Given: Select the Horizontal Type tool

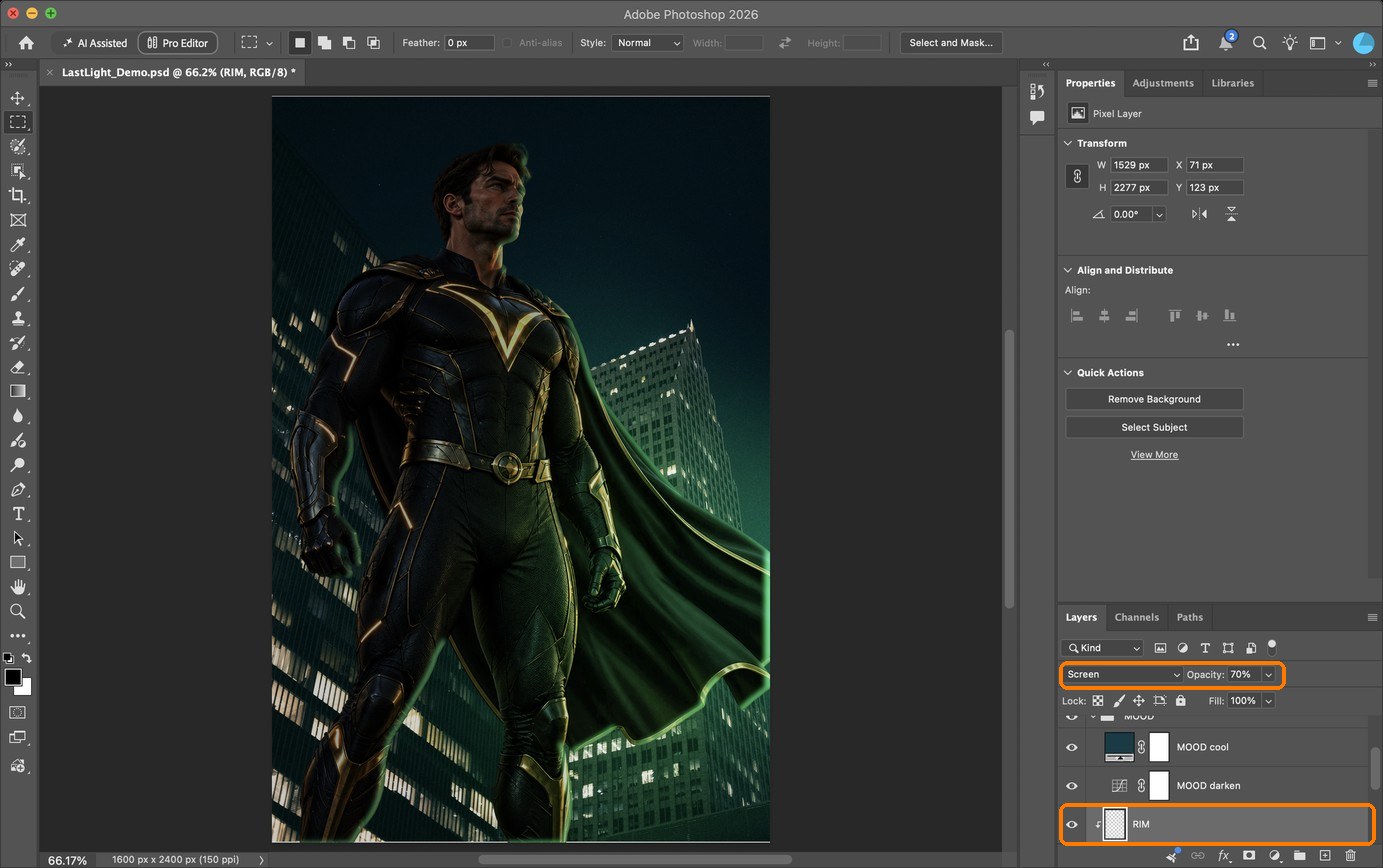Looking at the screenshot, I should point(18,514).
